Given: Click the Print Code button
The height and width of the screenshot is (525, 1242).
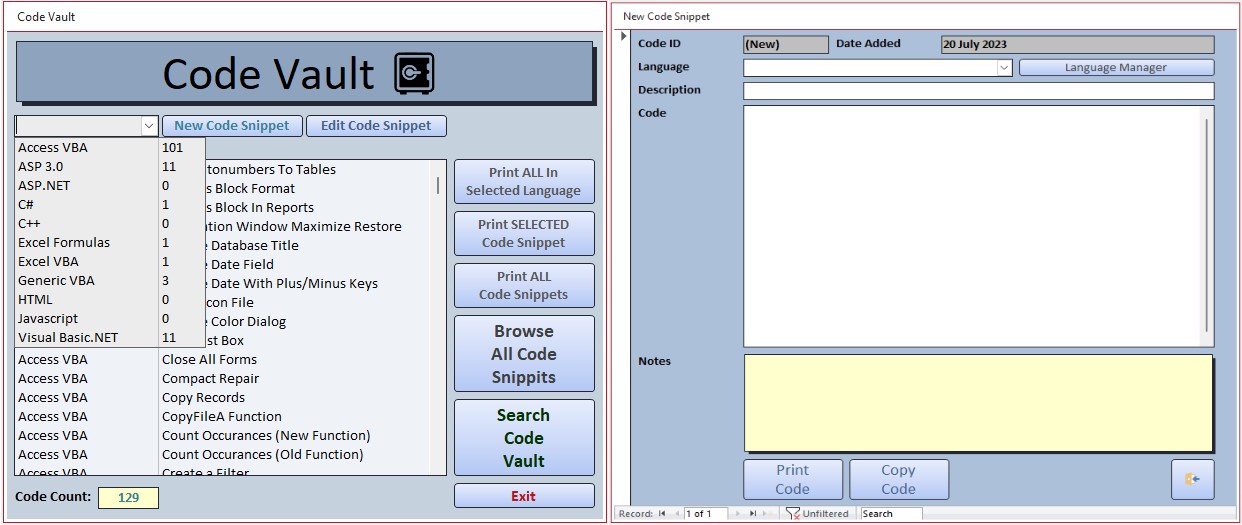Looking at the screenshot, I should point(793,480).
